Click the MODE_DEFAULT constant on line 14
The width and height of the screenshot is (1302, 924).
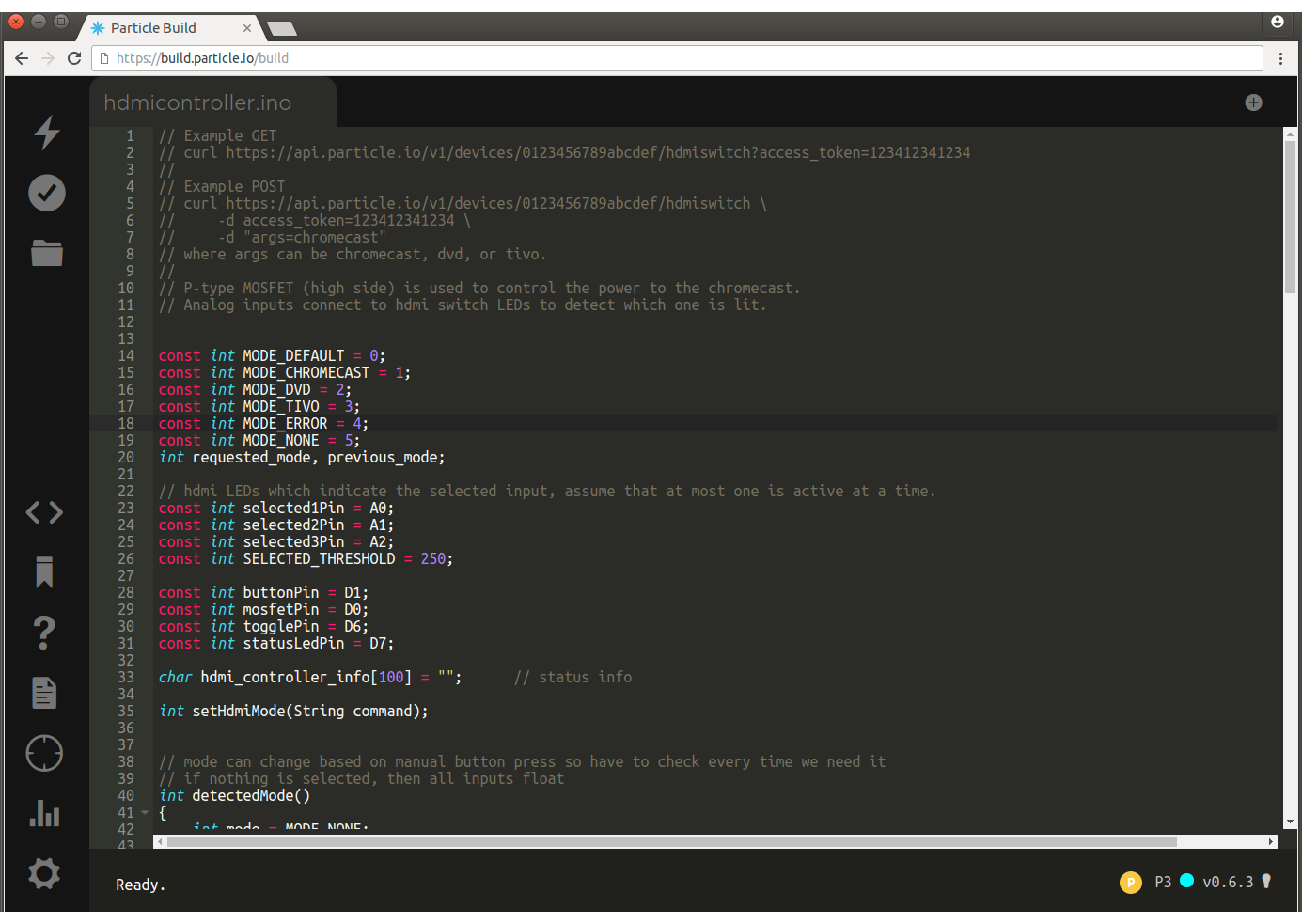coord(293,355)
